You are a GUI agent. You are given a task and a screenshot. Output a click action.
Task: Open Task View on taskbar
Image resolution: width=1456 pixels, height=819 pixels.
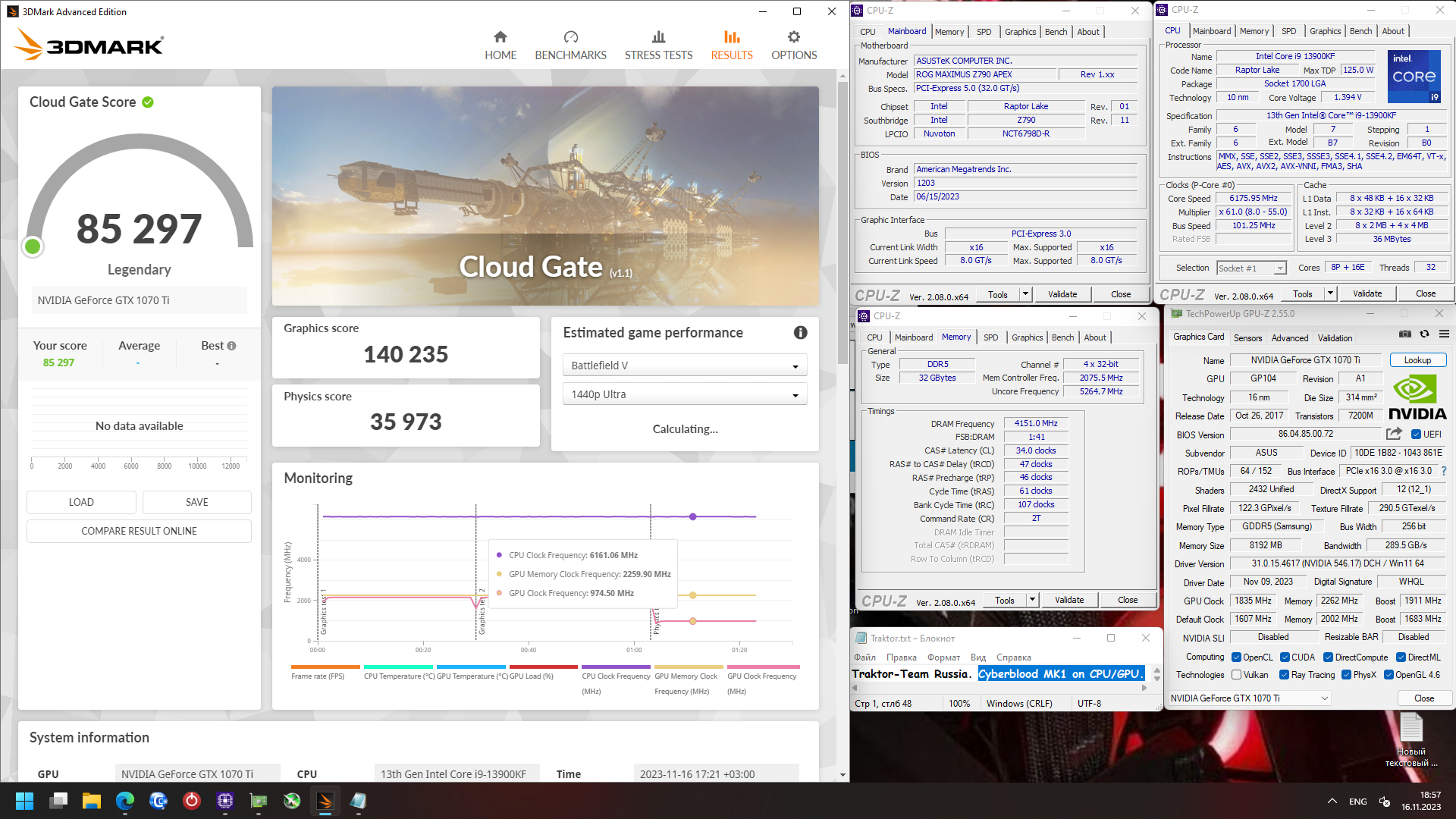point(58,801)
